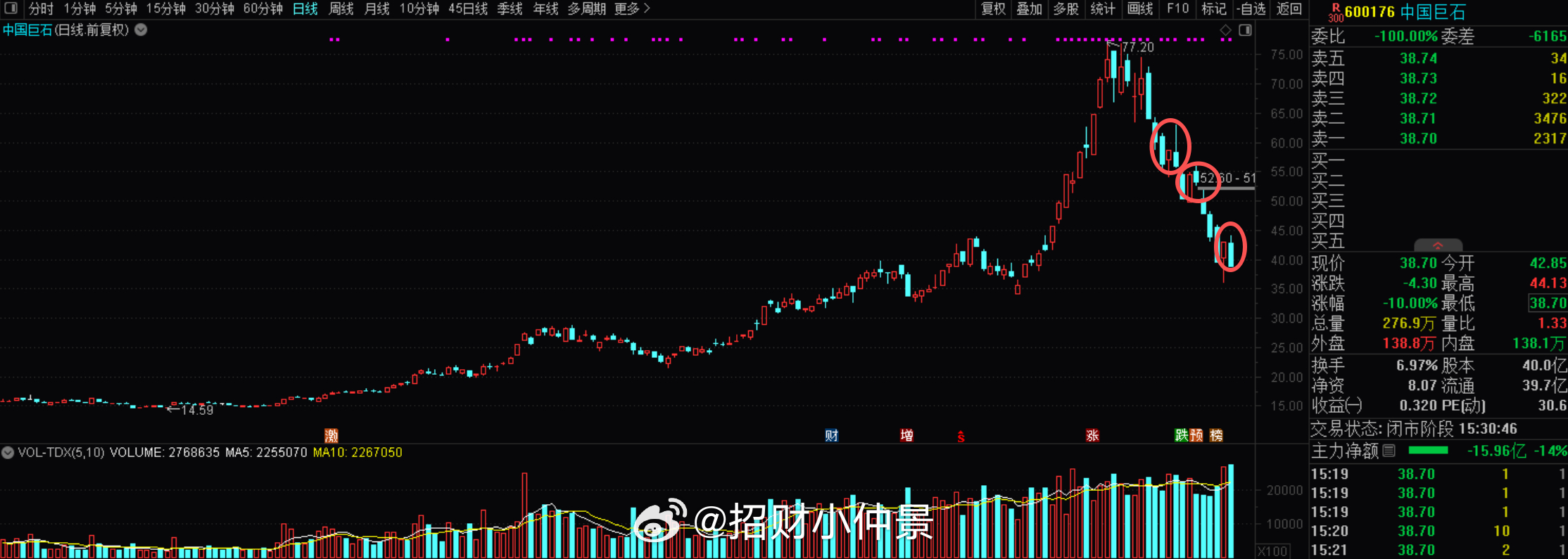Select the 30分钟 period tab
This screenshot has width=1568, height=559.
215,9
